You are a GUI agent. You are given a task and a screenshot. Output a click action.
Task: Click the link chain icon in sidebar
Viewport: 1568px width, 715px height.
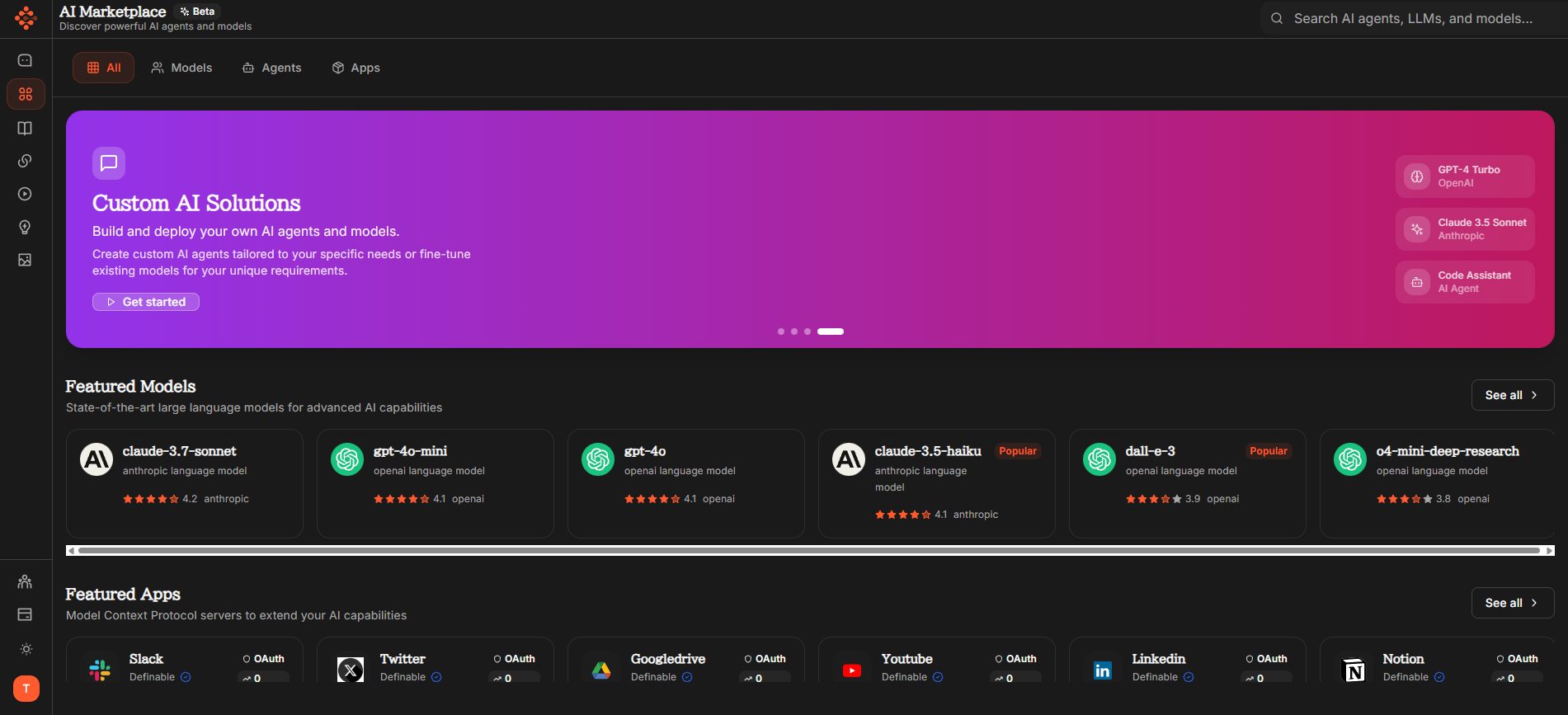(26, 161)
